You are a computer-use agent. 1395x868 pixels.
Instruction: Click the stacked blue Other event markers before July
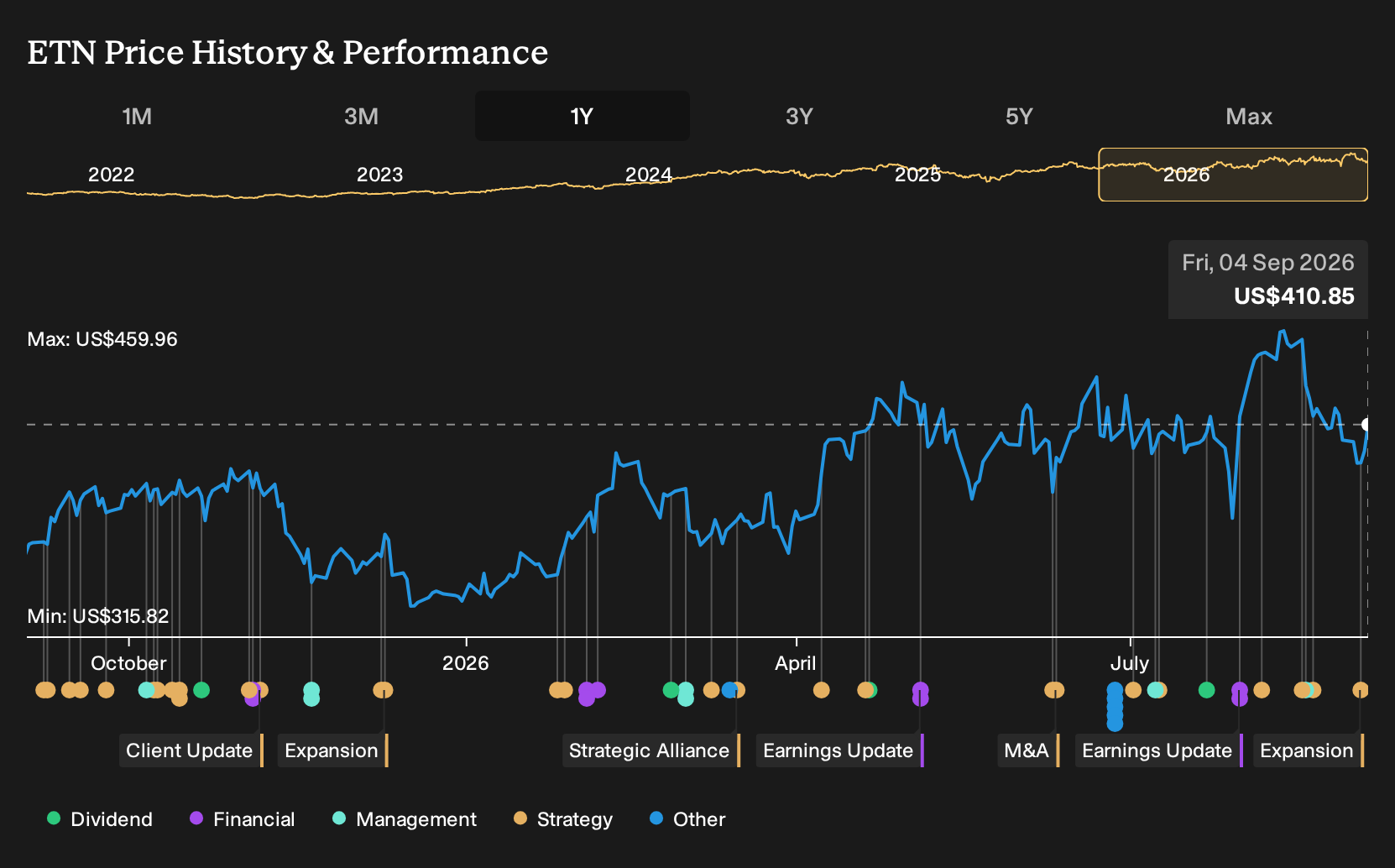1115,706
